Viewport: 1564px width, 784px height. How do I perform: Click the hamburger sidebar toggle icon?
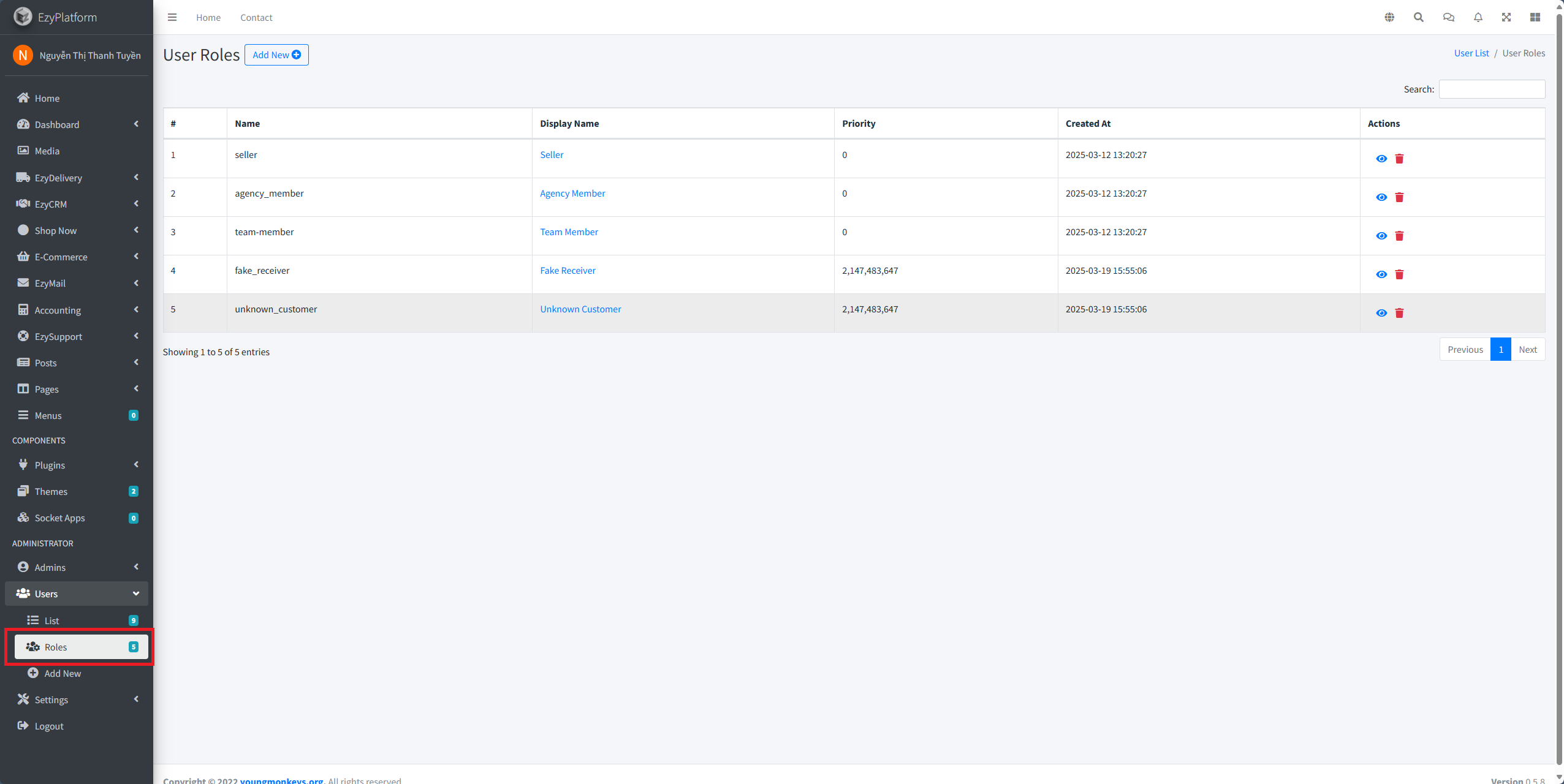coord(172,17)
